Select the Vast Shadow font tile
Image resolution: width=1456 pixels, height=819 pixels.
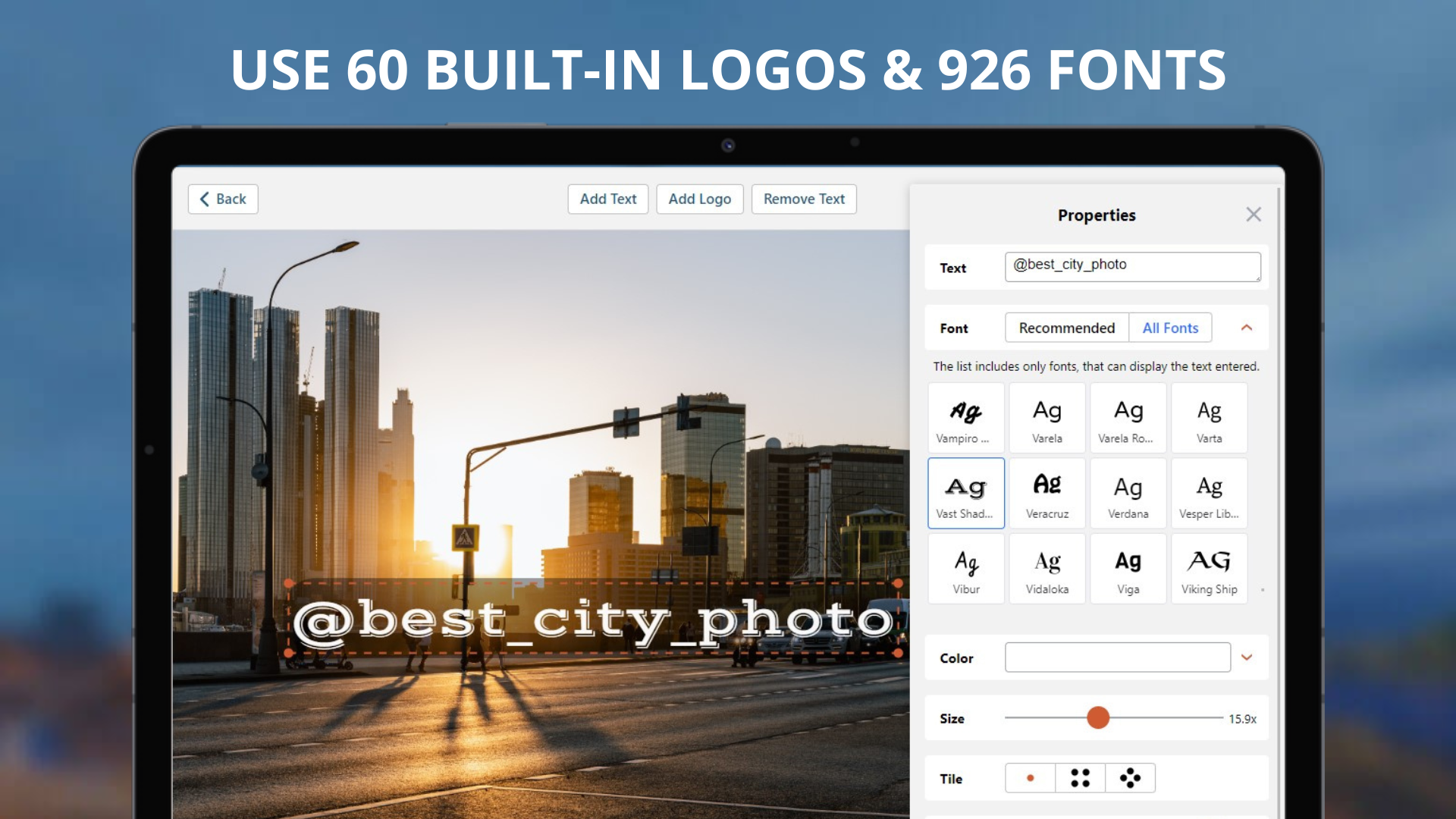pos(966,493)
